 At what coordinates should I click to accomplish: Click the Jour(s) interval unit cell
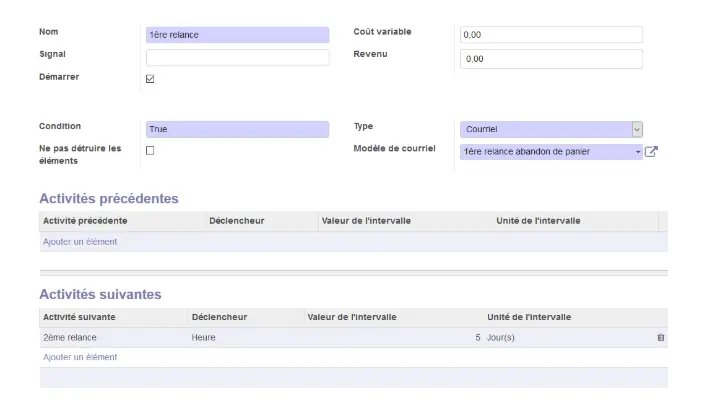tap(568, 337)
